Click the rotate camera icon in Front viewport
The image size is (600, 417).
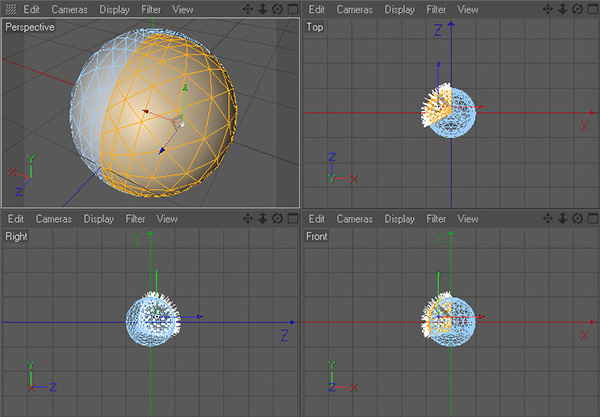(577, 218)
